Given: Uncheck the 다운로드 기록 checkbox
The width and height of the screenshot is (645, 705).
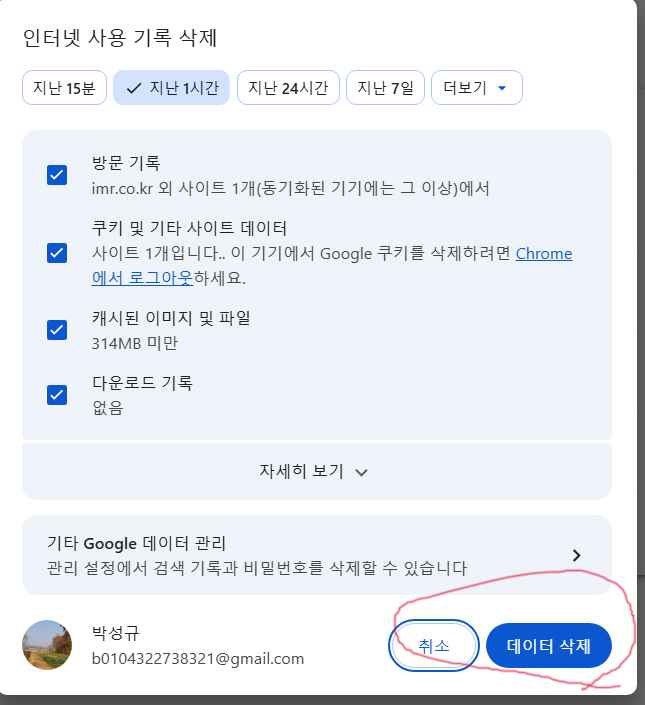Looking at the screenshot, I should (x=57, y=394).
